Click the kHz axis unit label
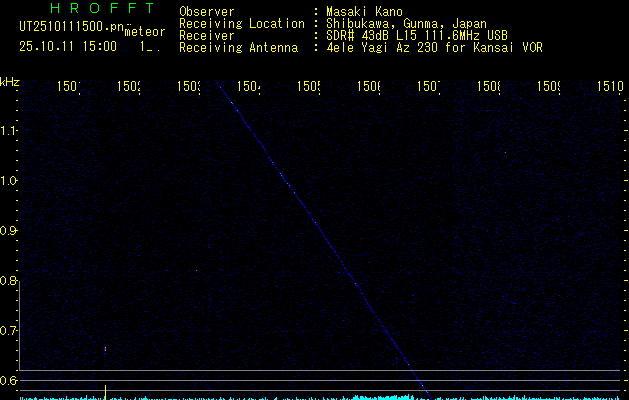629x400 pixels. tap(10, 82)
